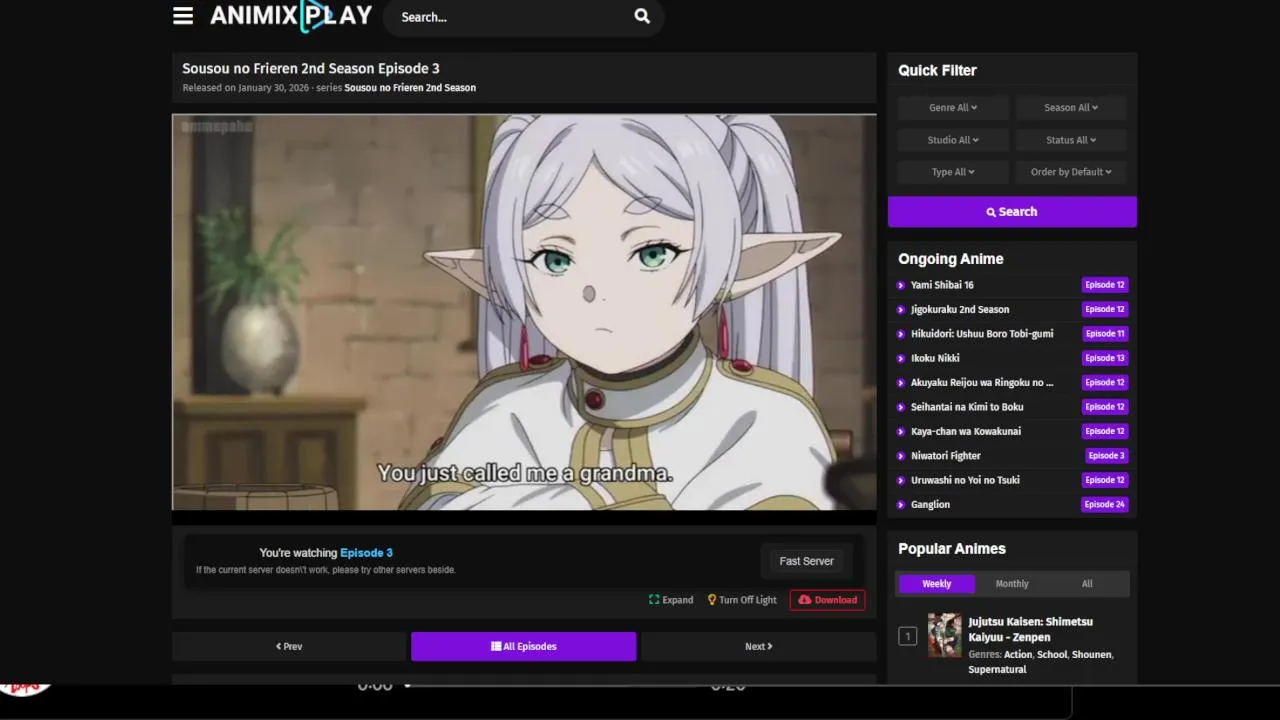Open the Status All dropdown
This screenshot has height=720, width=1280.
1071,140
